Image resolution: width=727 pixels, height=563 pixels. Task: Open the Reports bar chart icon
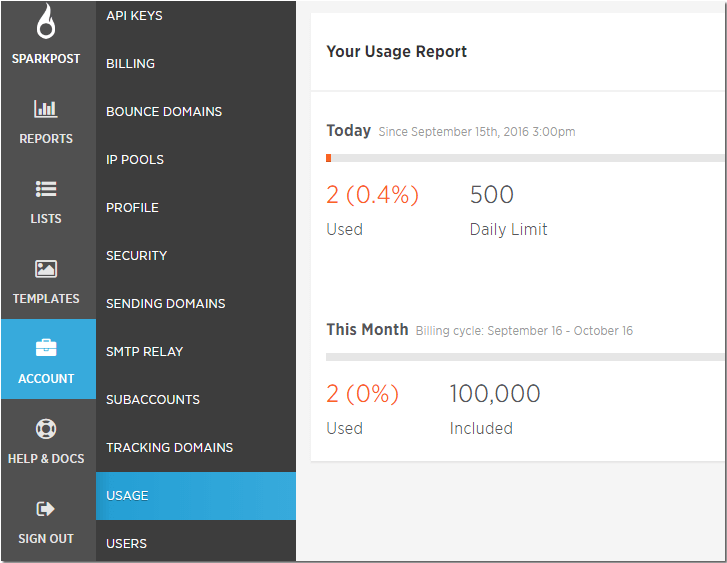click(45, 109)
